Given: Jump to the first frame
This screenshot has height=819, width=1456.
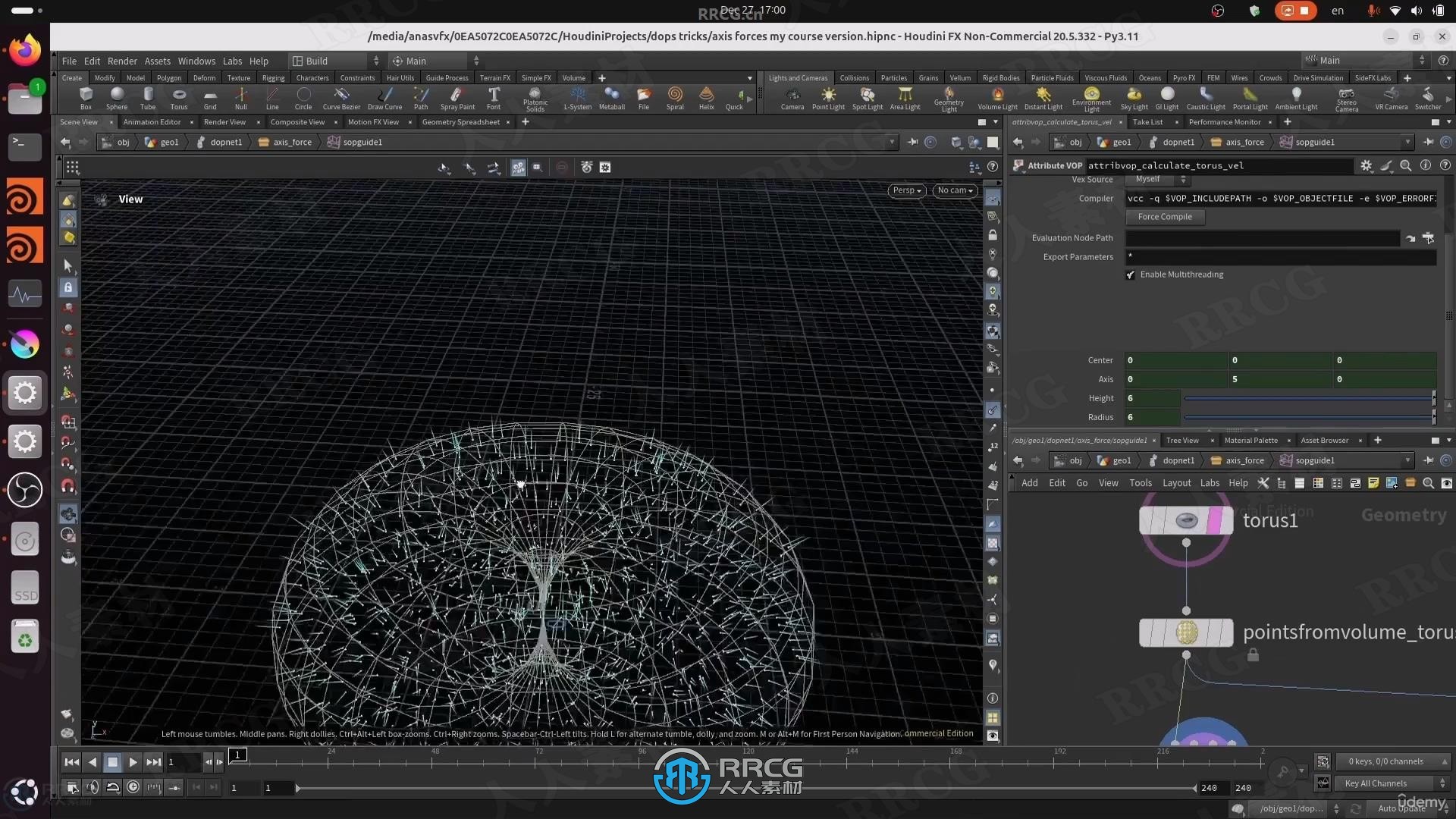Looking at the screenshot, I should [72, 762].
